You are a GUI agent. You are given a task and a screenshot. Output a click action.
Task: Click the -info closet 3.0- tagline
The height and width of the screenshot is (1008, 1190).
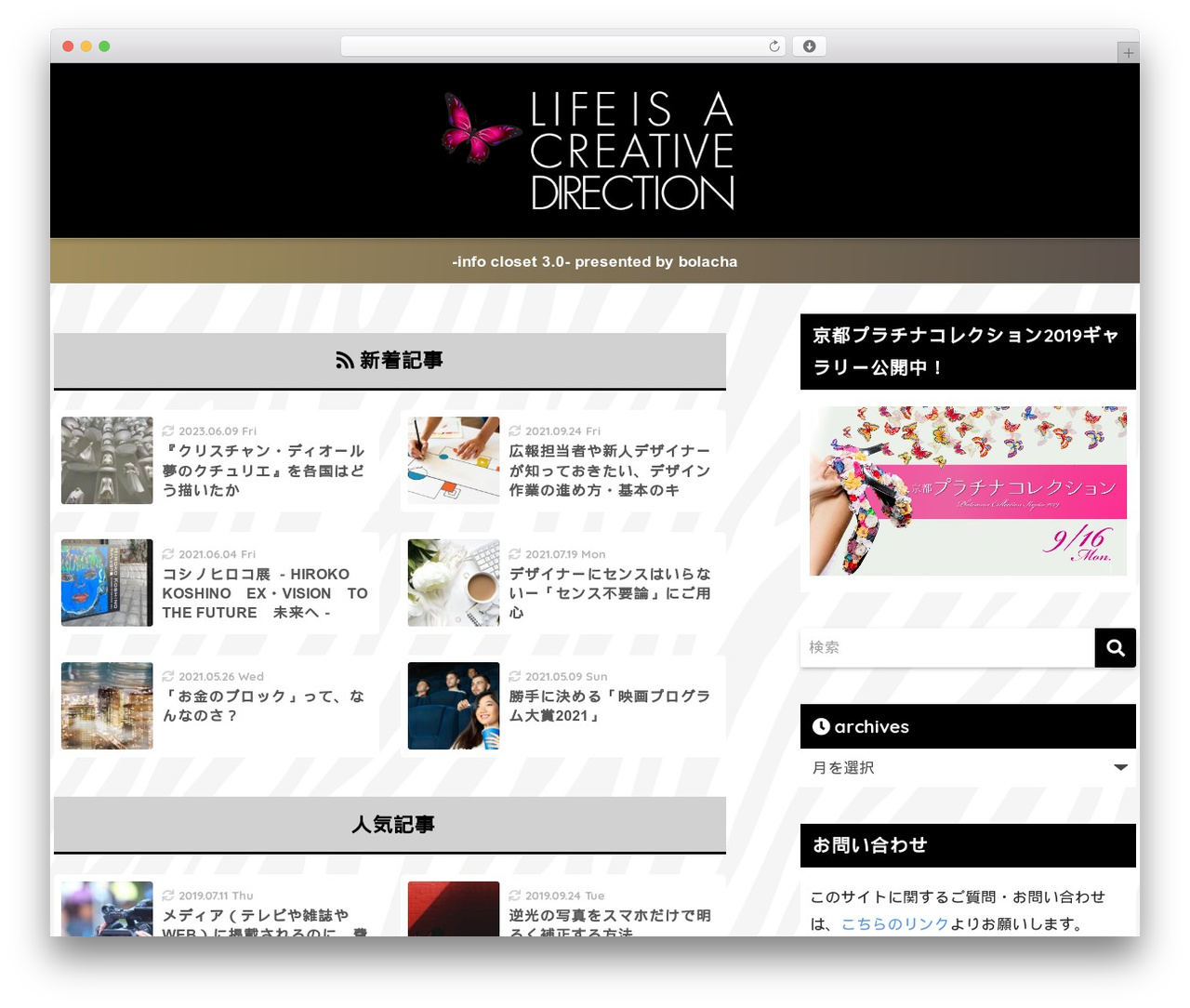(x=595, y=261)
